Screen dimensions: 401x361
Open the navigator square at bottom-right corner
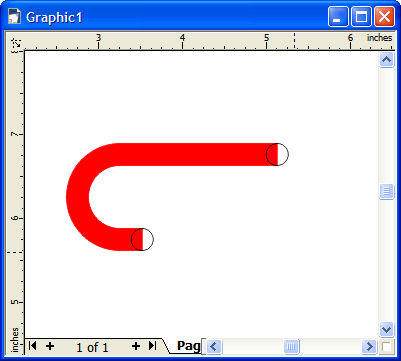pyautogui.click(x=387, y=347)
